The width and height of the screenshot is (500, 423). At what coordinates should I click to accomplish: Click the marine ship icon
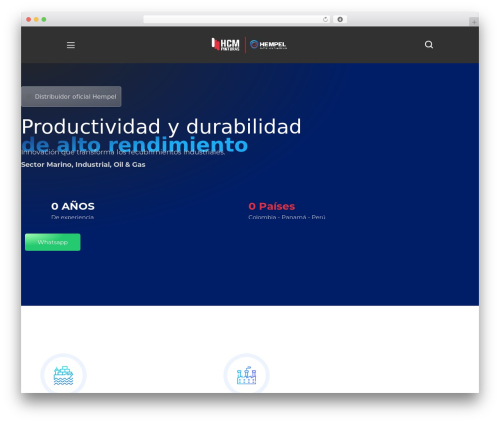pos(63,375)
